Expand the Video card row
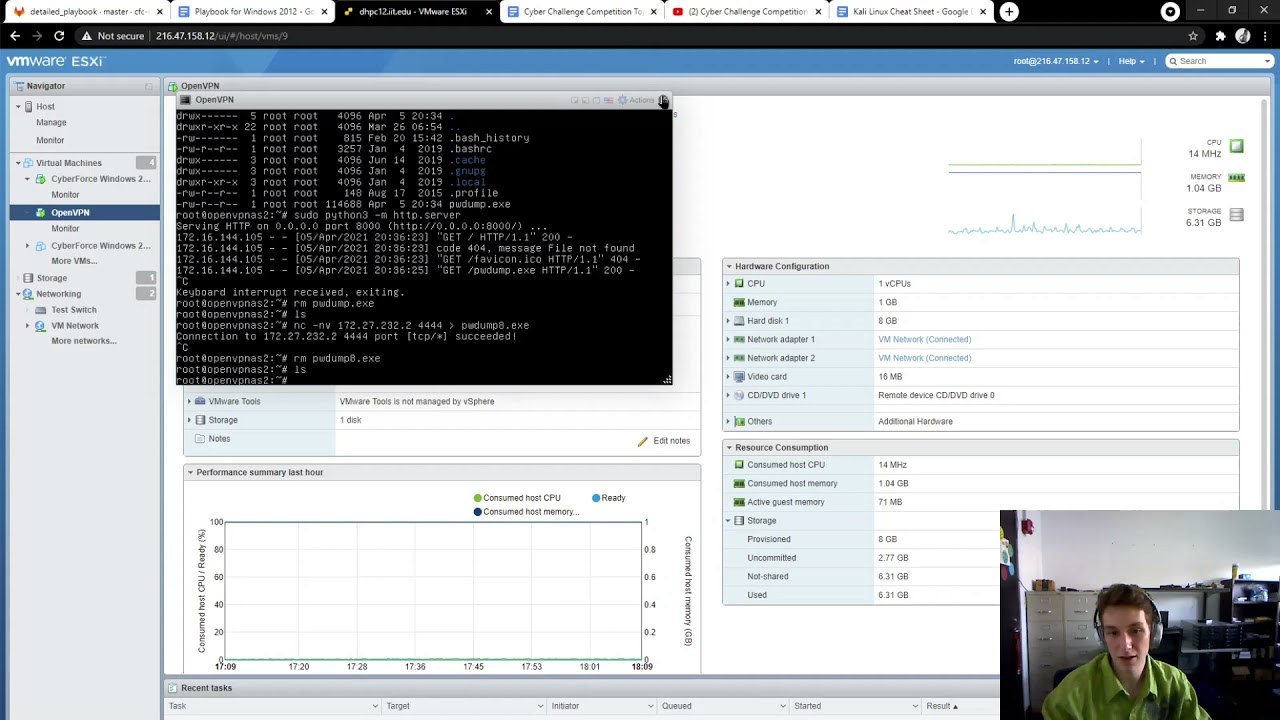1280x720 pixels. [728, 377]
